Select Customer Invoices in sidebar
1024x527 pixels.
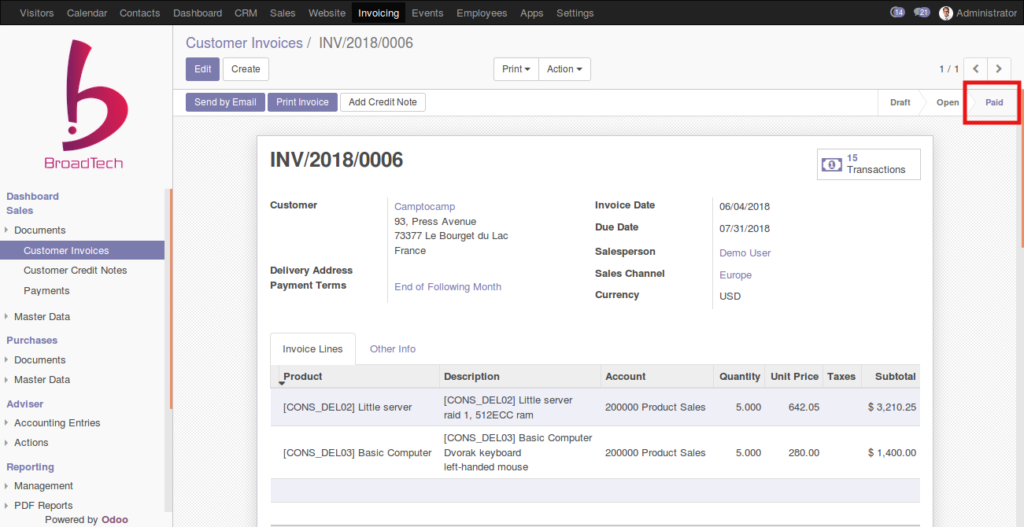[82, 250]
